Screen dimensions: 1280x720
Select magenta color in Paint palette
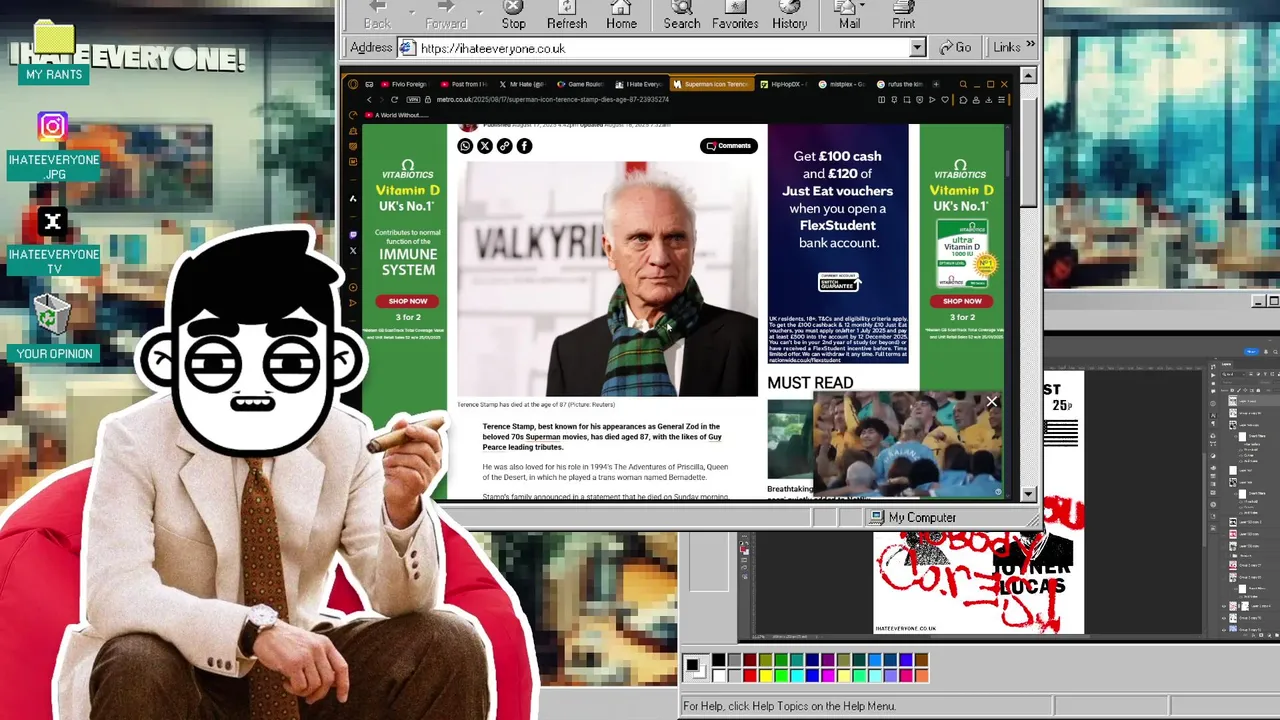tap(828, 676)
